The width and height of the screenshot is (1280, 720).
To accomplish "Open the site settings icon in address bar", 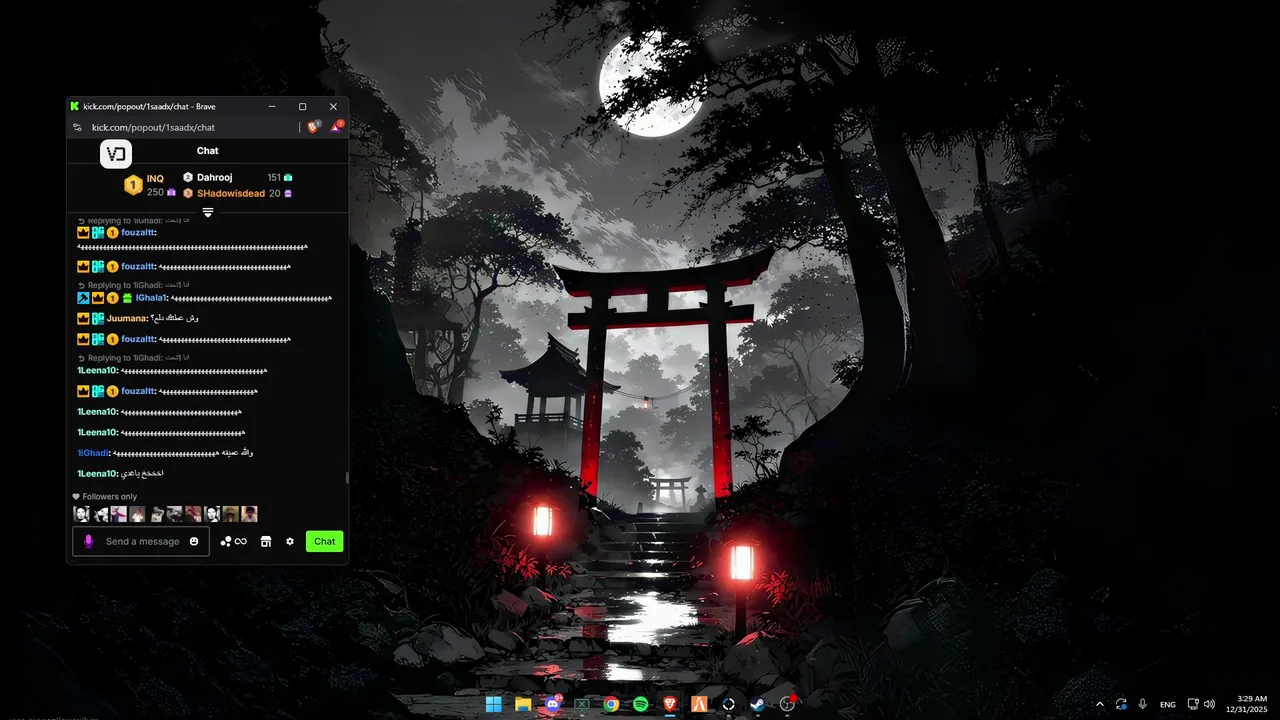I will [78, 127].
